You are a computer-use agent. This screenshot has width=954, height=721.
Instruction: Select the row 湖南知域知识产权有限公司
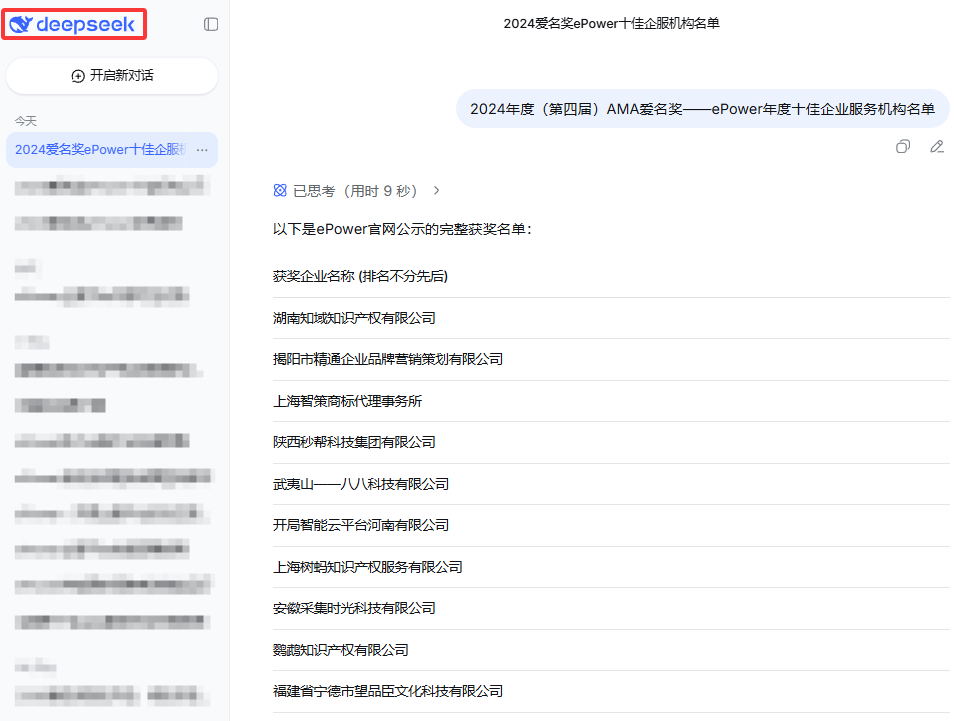354,318
